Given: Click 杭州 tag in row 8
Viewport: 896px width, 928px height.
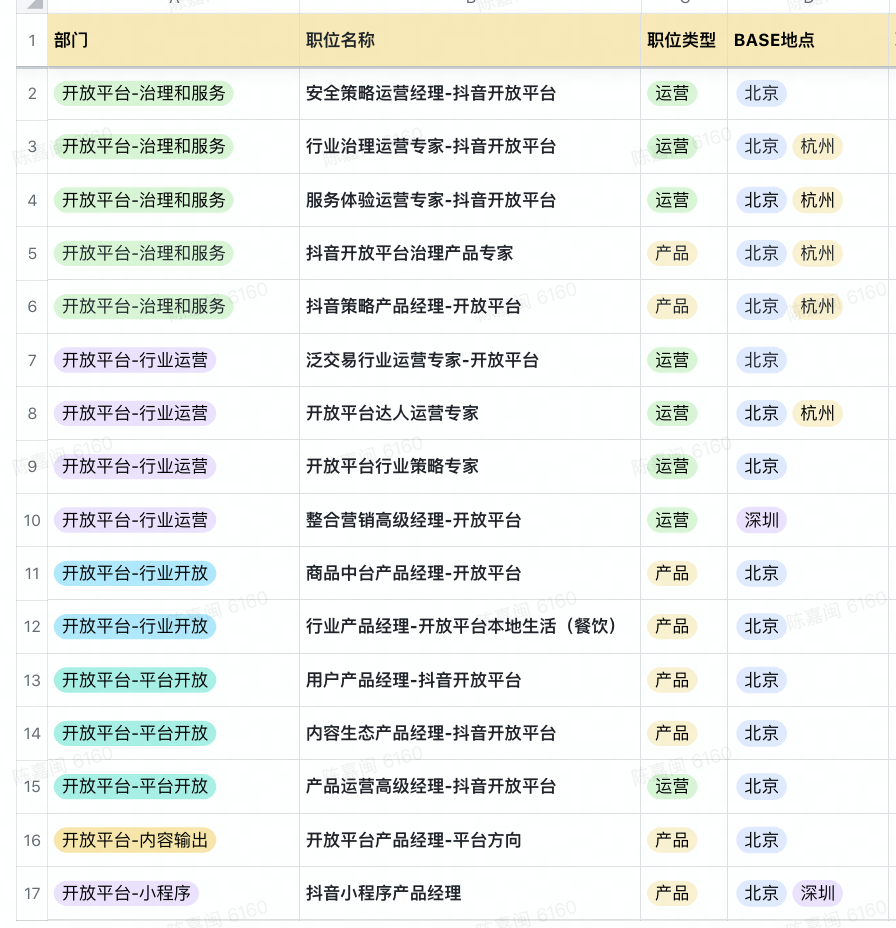Looking at the screenshot, I should (x=817, y=413).
